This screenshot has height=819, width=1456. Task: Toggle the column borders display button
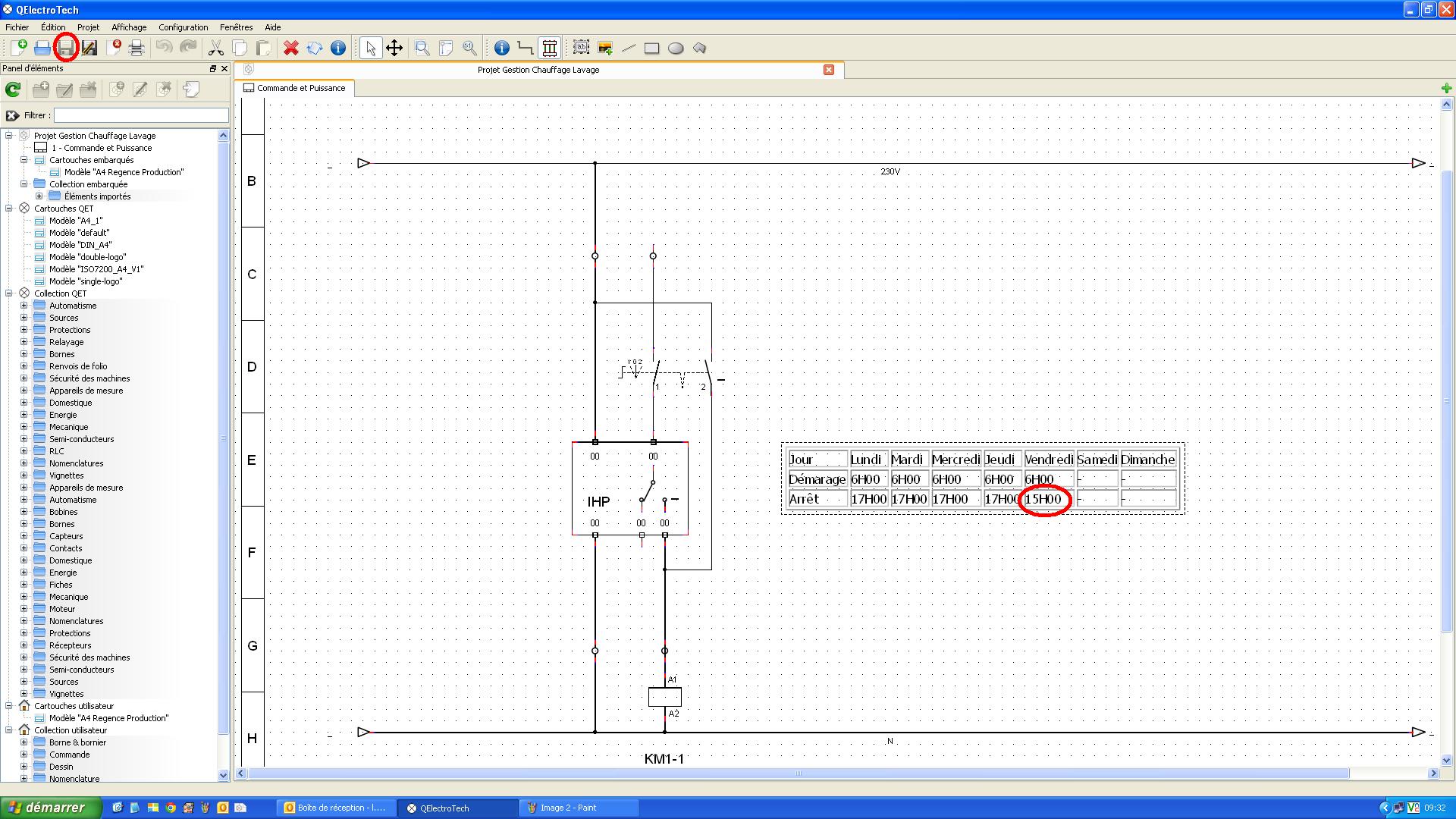[x=550, y=48]
